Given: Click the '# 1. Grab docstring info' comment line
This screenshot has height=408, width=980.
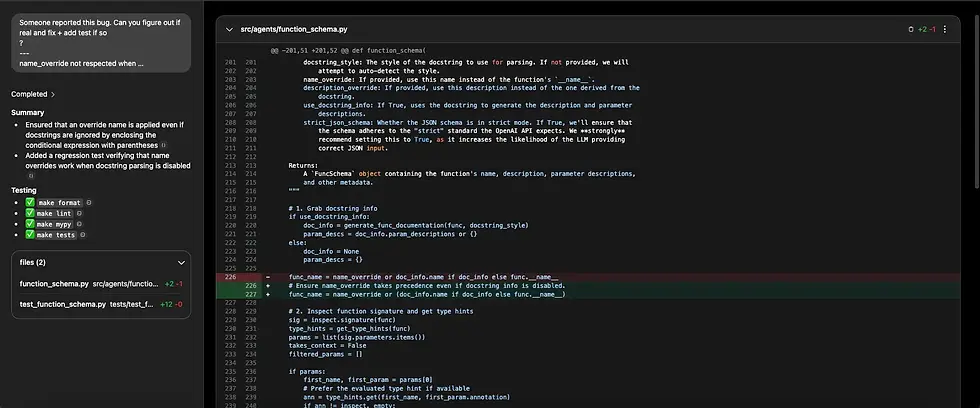Looking at the screenshot, I should pos(333,208).
